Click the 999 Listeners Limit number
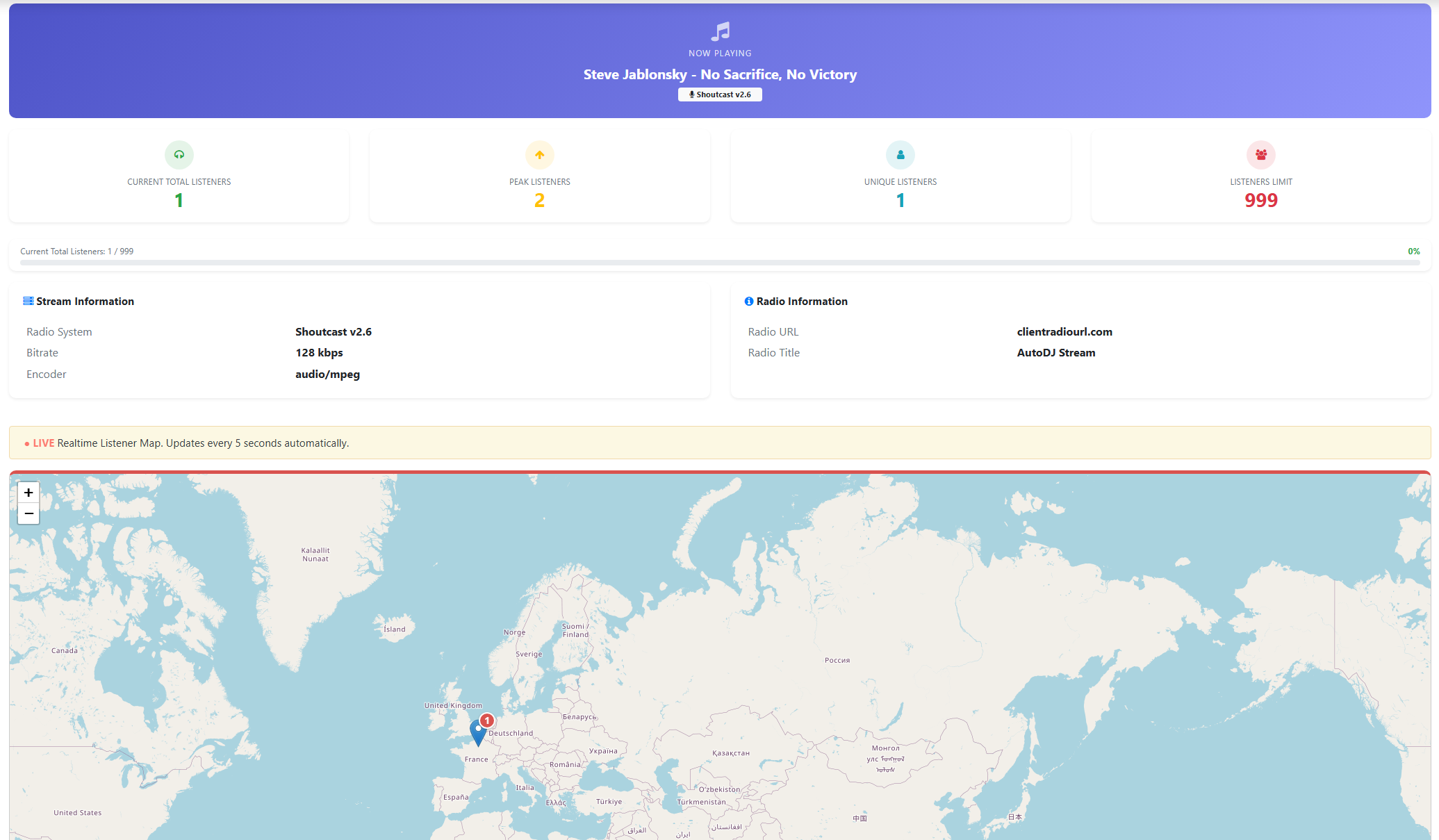Image resolution: width=1439 pixels, height=840 pixels. coord(1261,200)
